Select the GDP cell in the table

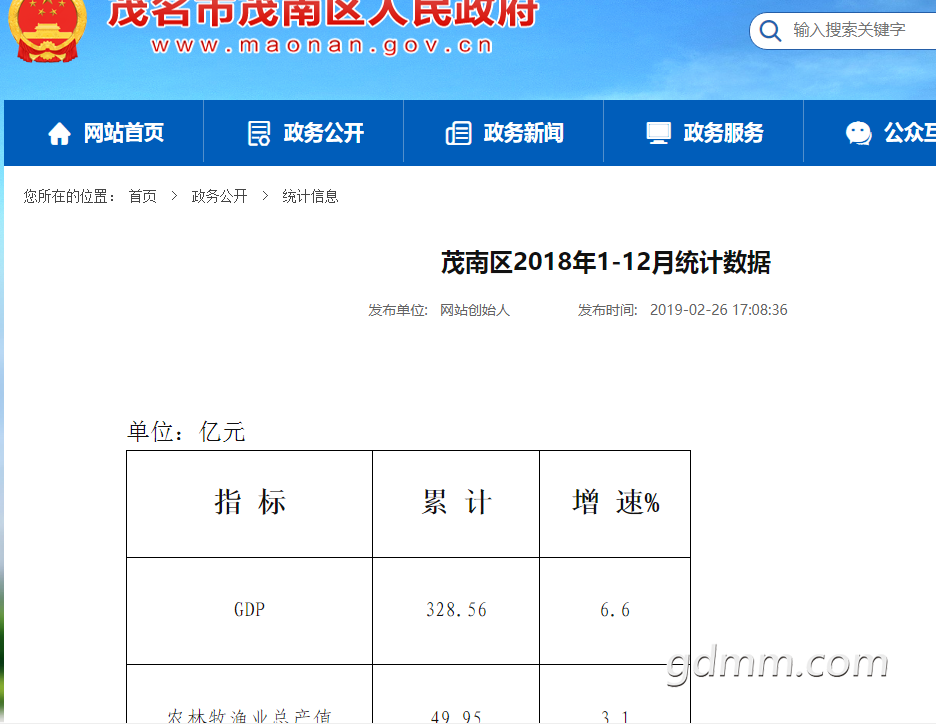[249, 610]
